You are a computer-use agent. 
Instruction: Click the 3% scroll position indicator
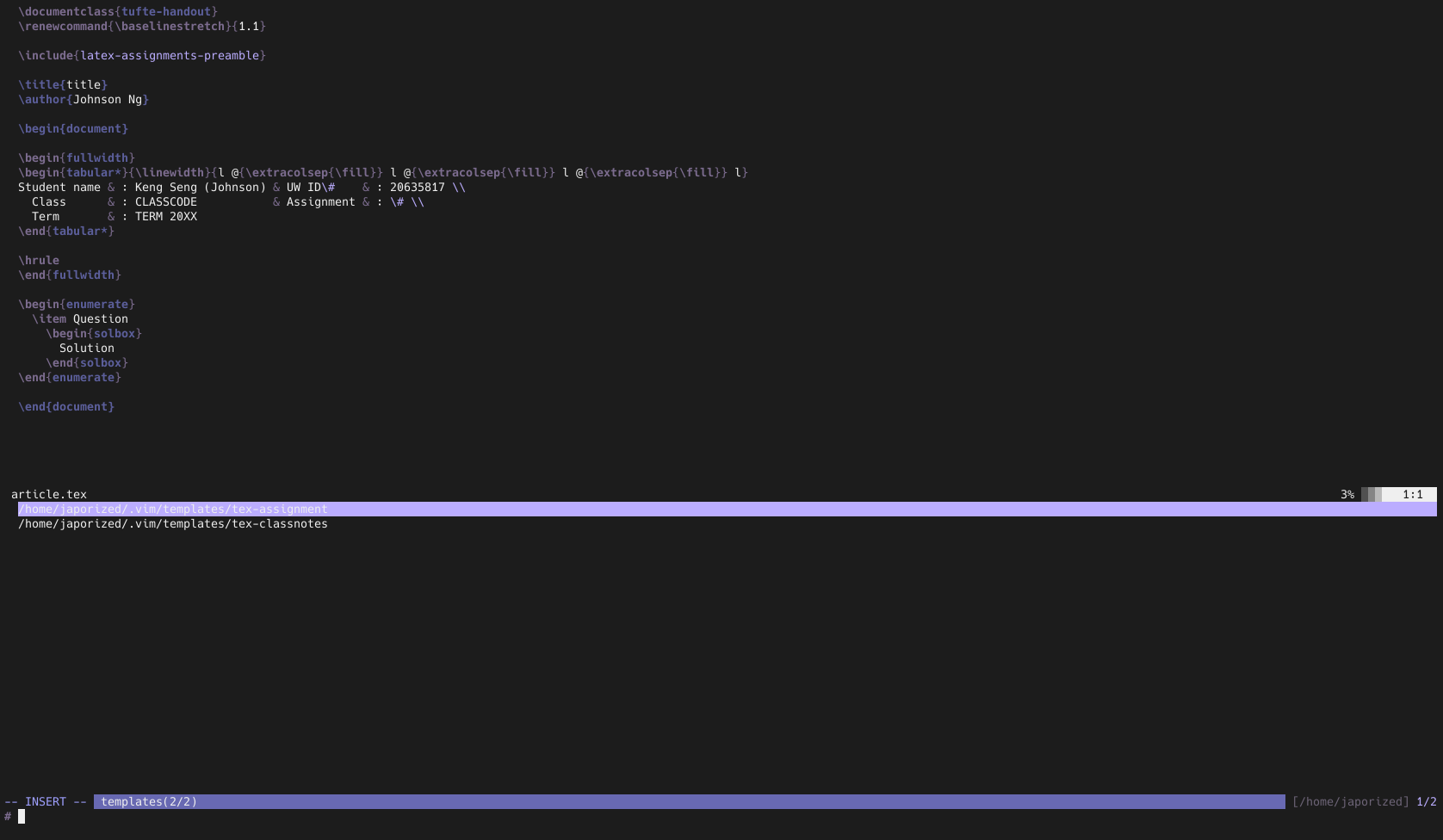[x=1347, y=495]
